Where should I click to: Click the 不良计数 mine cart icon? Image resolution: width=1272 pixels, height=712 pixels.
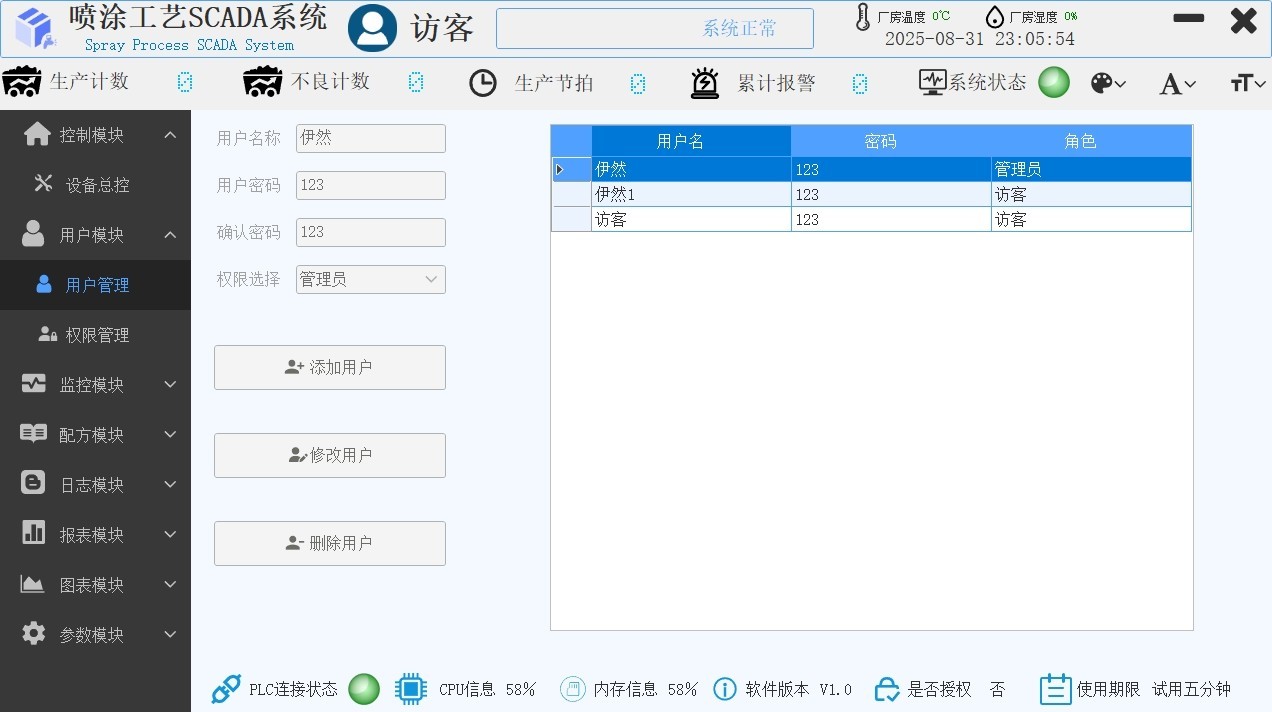point(263,83)
